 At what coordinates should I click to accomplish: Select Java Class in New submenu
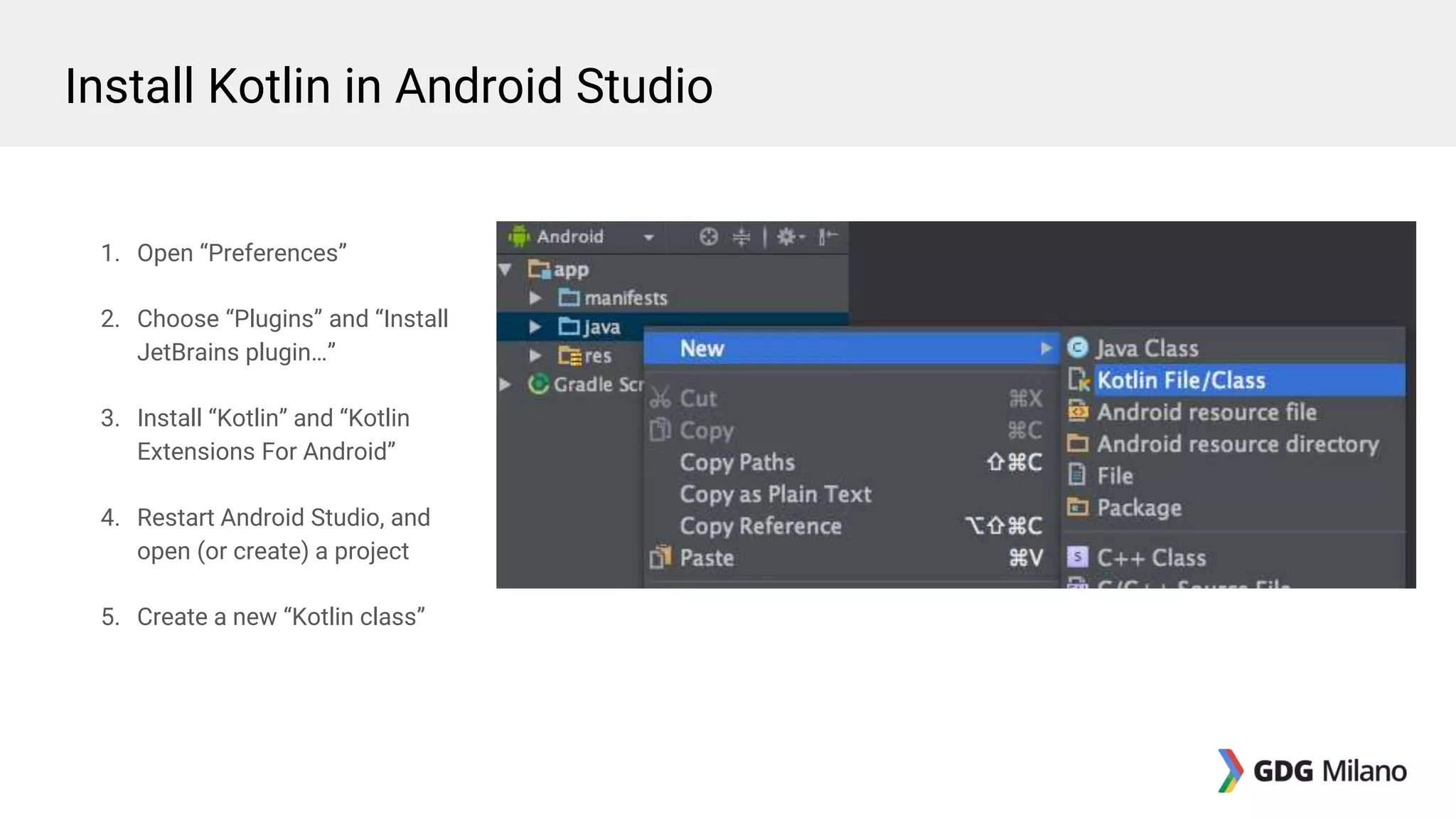[1233, 348]
